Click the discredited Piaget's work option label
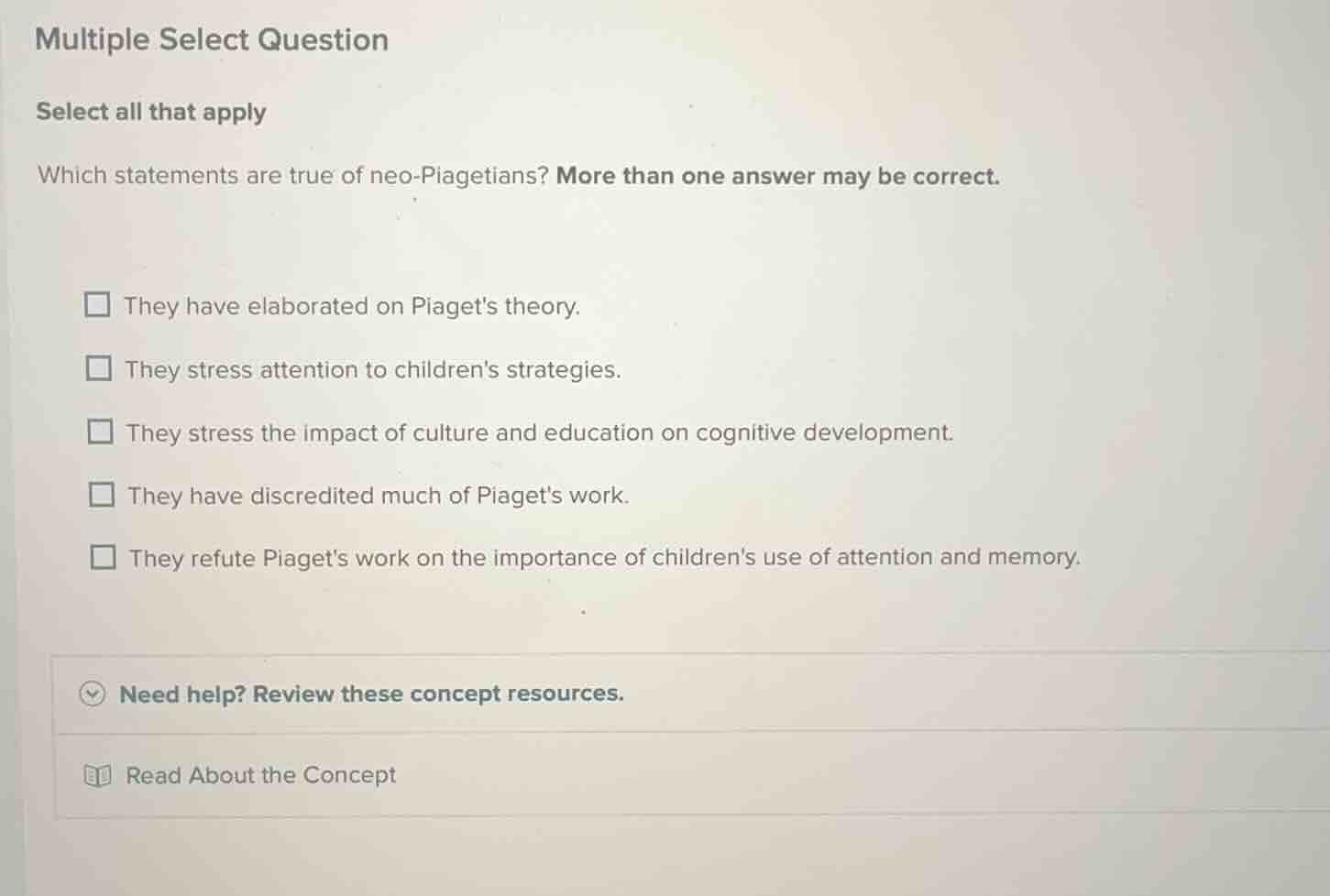1330x896 pixels. click(x=377, y=495)
